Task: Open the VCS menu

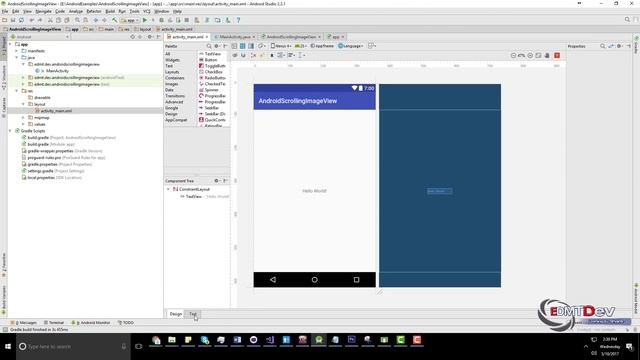Action: click(x=147, y=11)
